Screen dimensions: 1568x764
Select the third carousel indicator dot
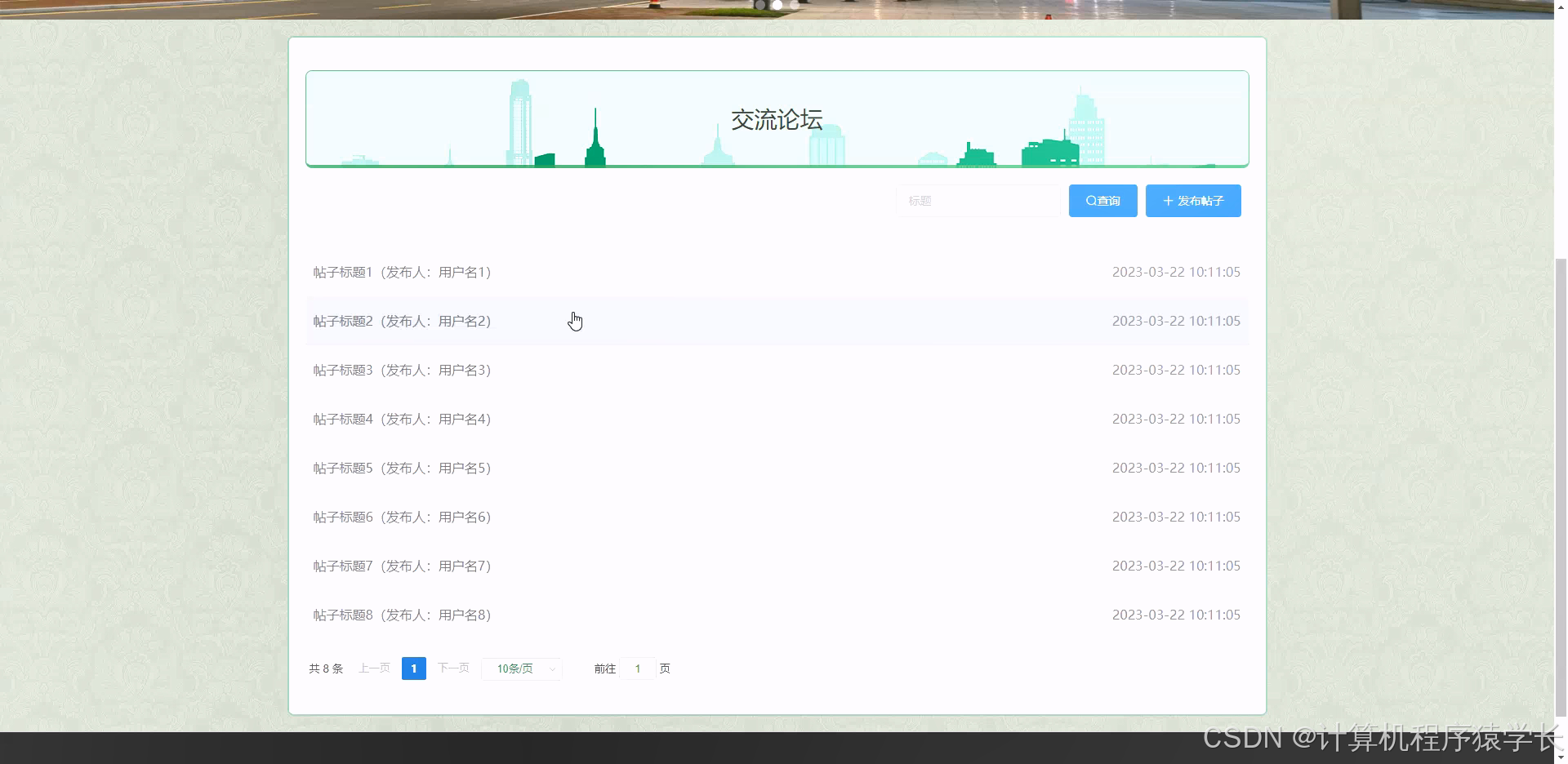click(x=796, y=5)
